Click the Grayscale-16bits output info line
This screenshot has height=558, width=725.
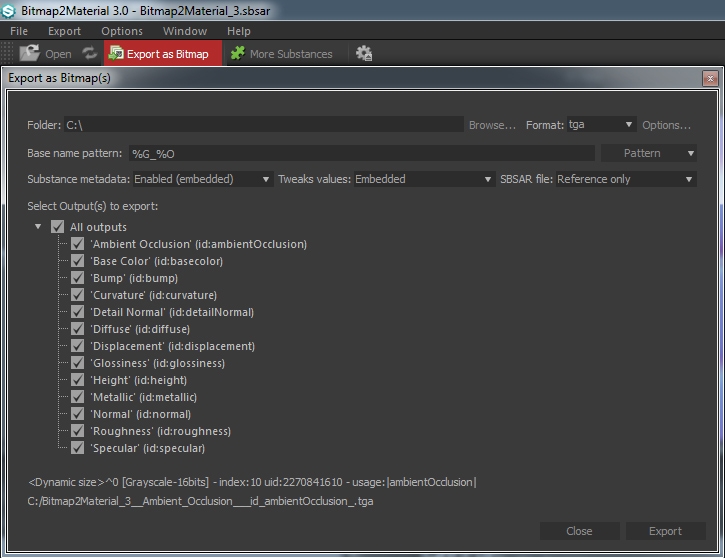tap(252, 482)
